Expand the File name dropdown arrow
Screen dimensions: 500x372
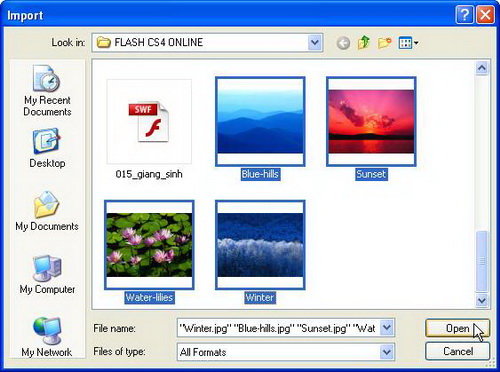[x=387, y=328]
